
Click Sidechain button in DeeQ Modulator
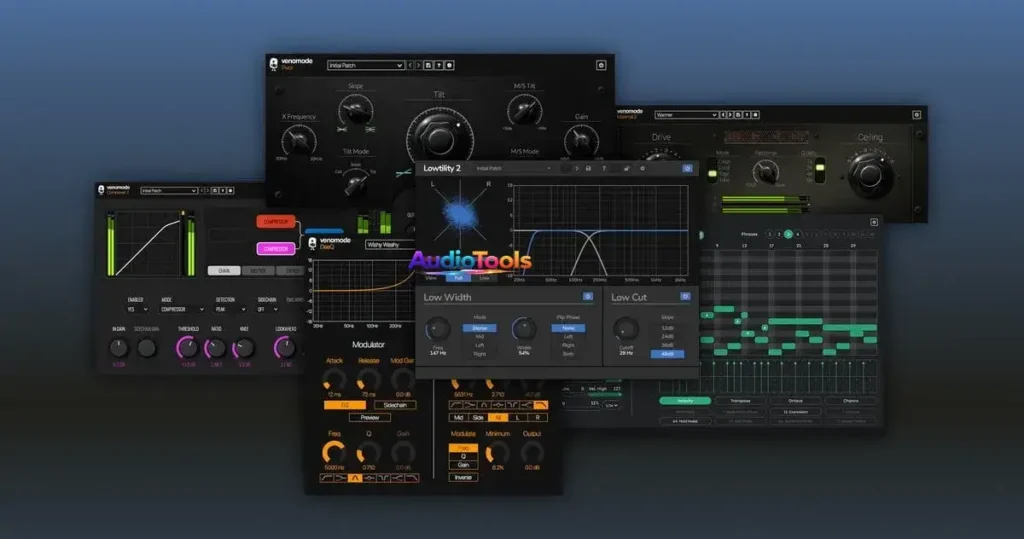(x=395, y=405)
